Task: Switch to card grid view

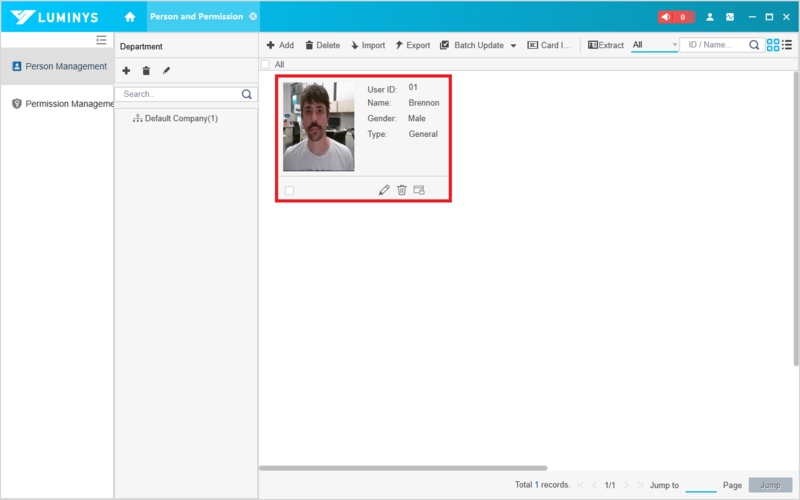Action: pyautogui.click(x=773, y=45)
